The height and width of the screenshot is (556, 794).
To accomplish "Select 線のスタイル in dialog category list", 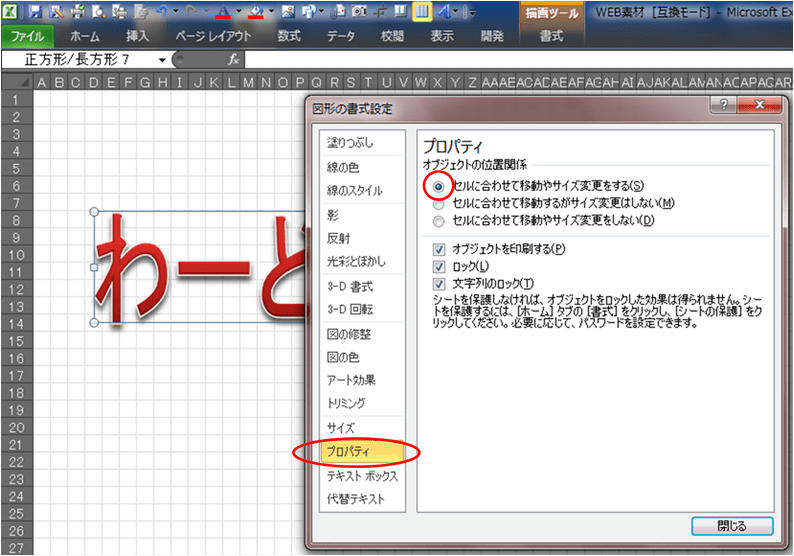I will coord(363,191).
